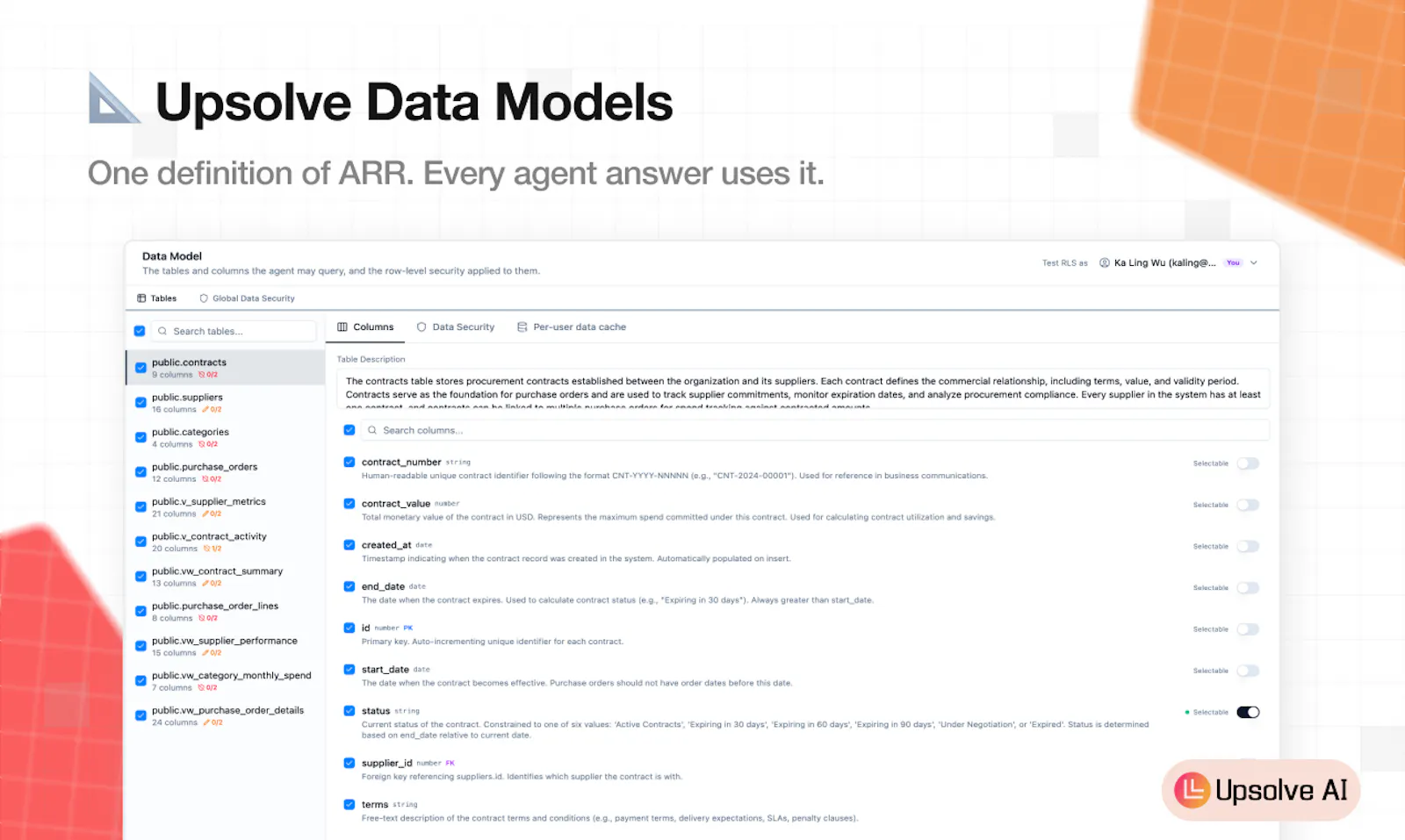This screenshot has height=840, width=1405.
Task: Click the Per-user data cache icon
Action: [522, 327]
